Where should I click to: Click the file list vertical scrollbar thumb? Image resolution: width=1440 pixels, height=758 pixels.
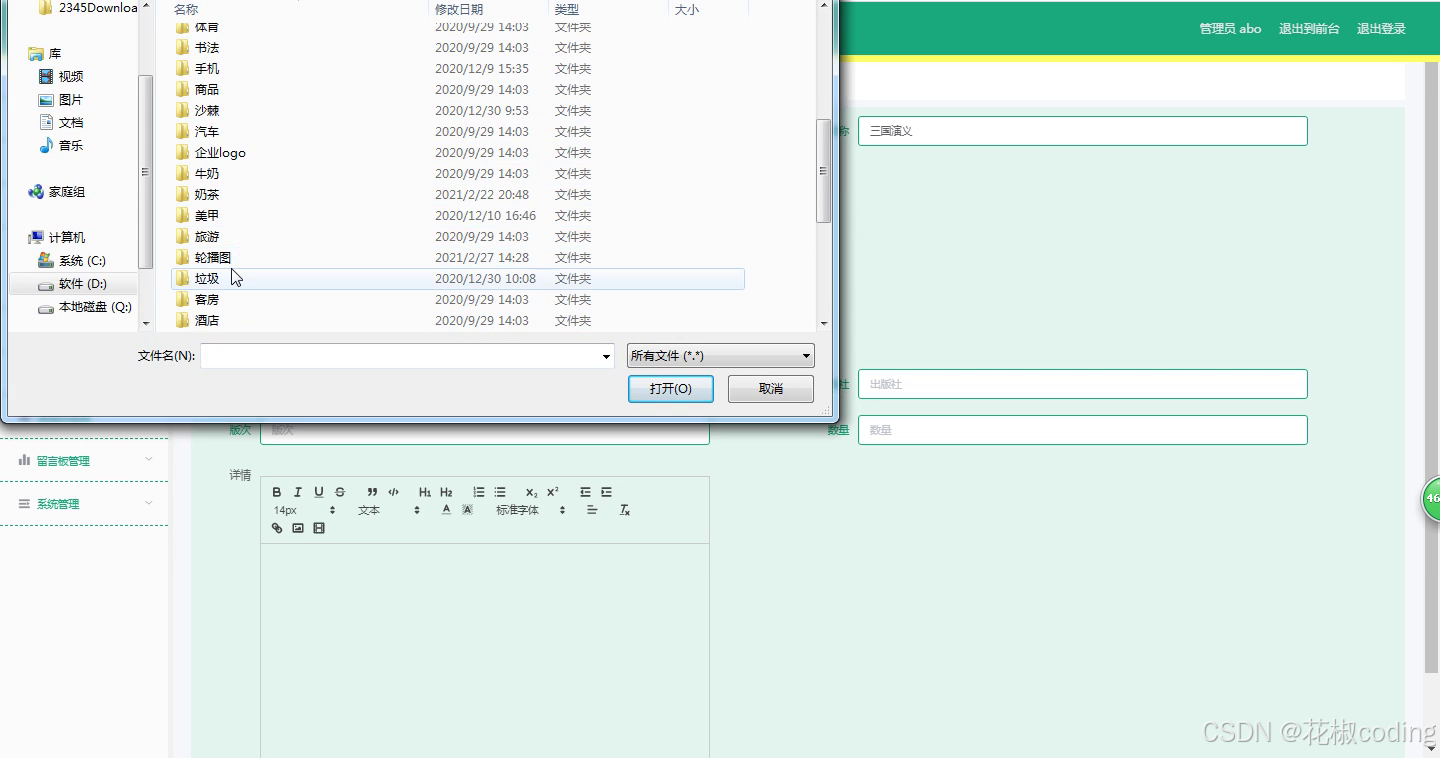coord(824,171)
